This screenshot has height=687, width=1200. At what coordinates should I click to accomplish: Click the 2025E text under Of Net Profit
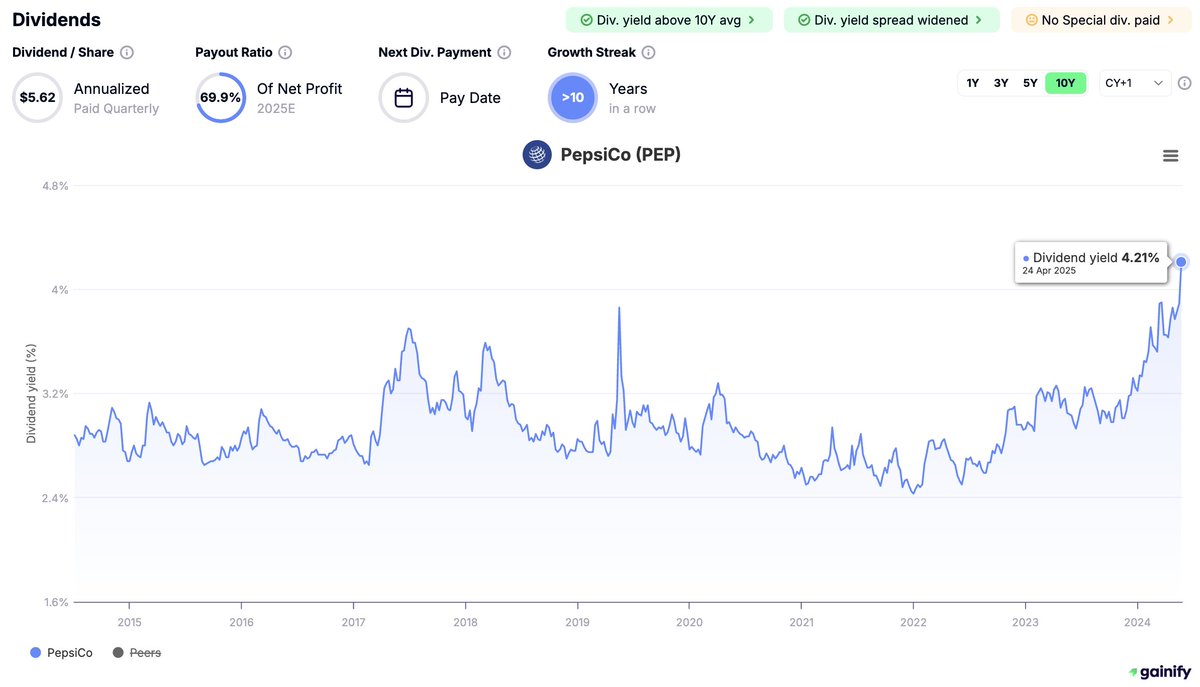[x=276, y=108]
